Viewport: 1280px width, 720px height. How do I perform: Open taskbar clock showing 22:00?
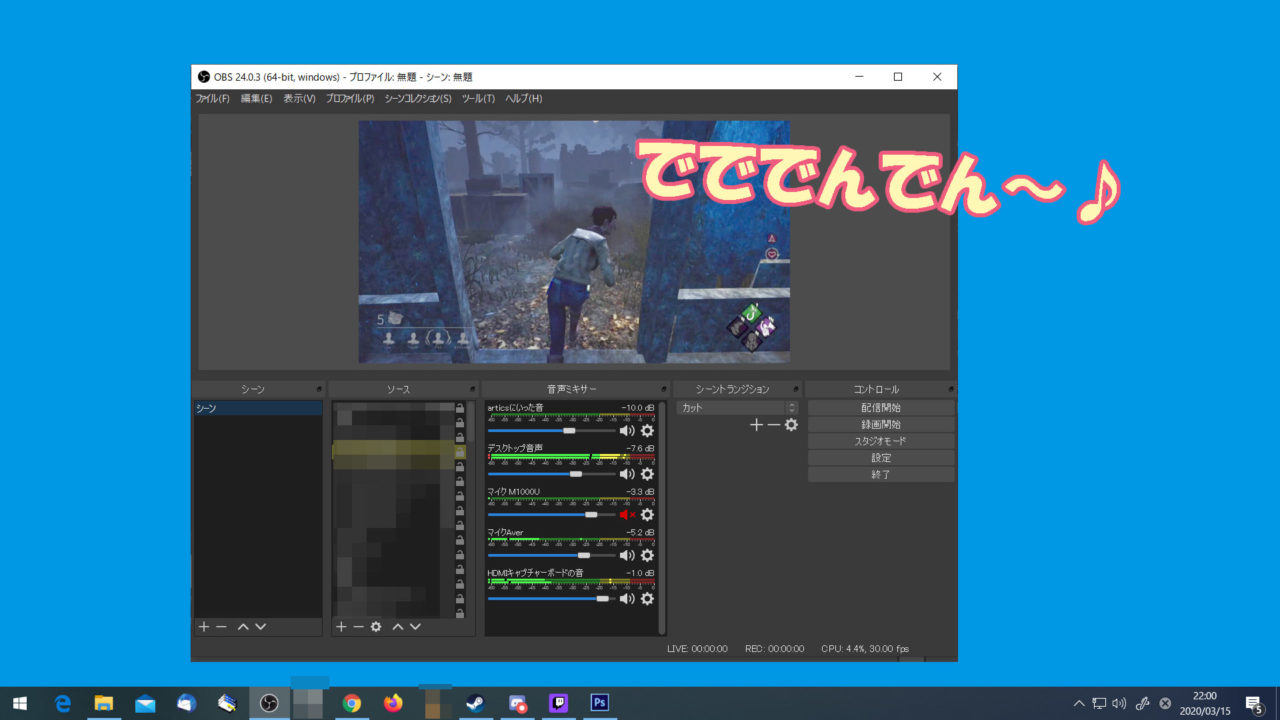tap(1205, 703)
